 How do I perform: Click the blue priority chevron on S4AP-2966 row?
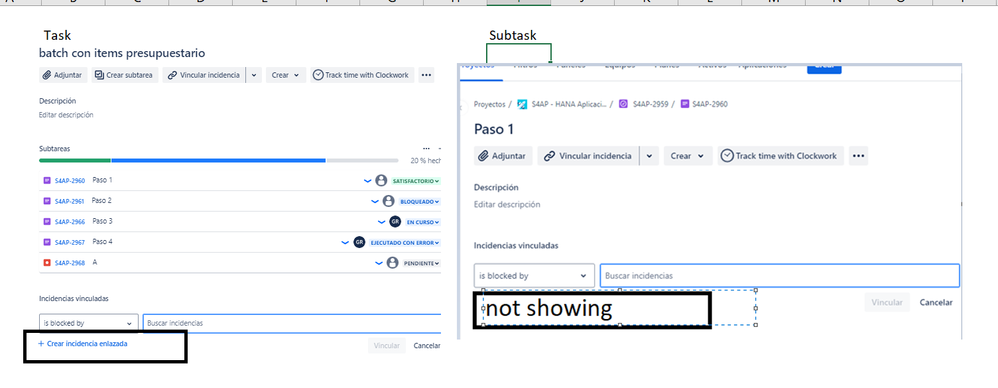[382, 222]
